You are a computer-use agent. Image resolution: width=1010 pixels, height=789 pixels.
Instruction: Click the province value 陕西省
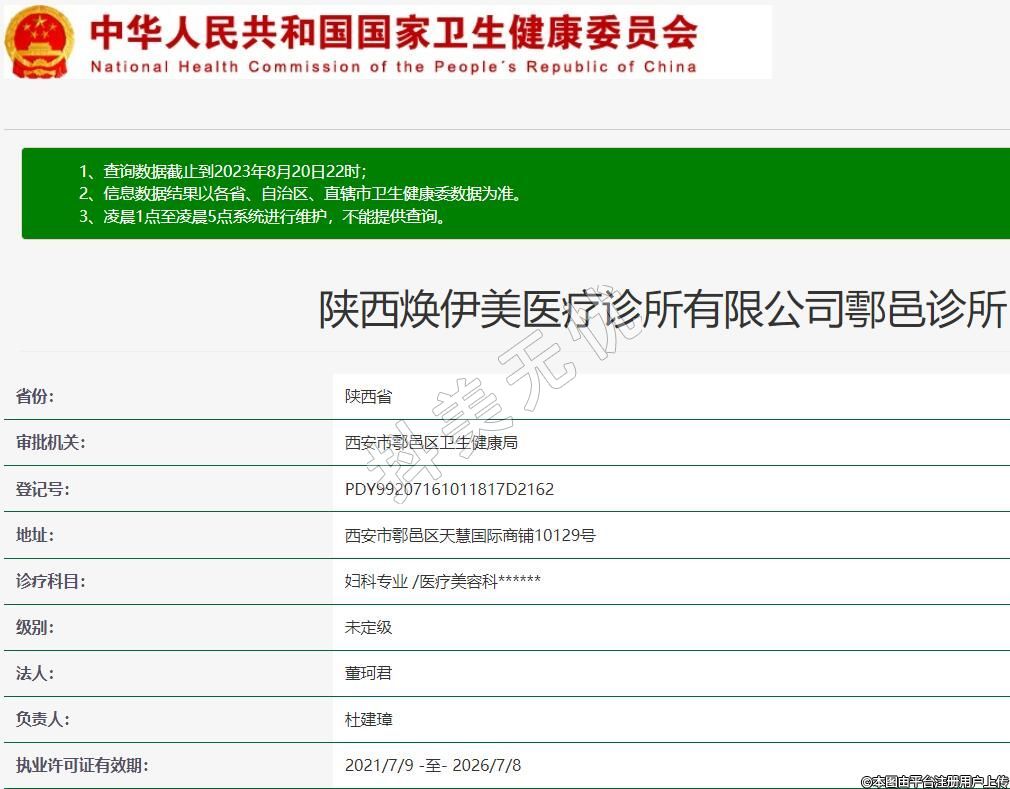pyautogui.click(x=368, y=396)
